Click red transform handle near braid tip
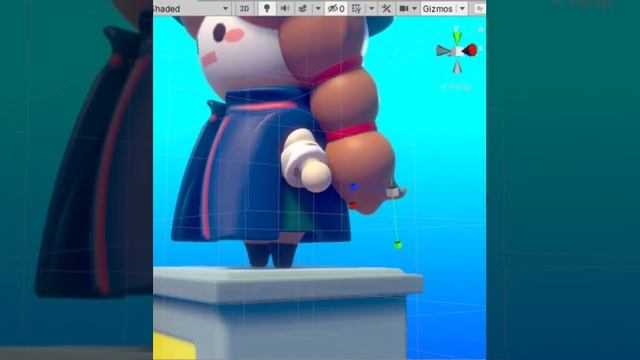 353,205
